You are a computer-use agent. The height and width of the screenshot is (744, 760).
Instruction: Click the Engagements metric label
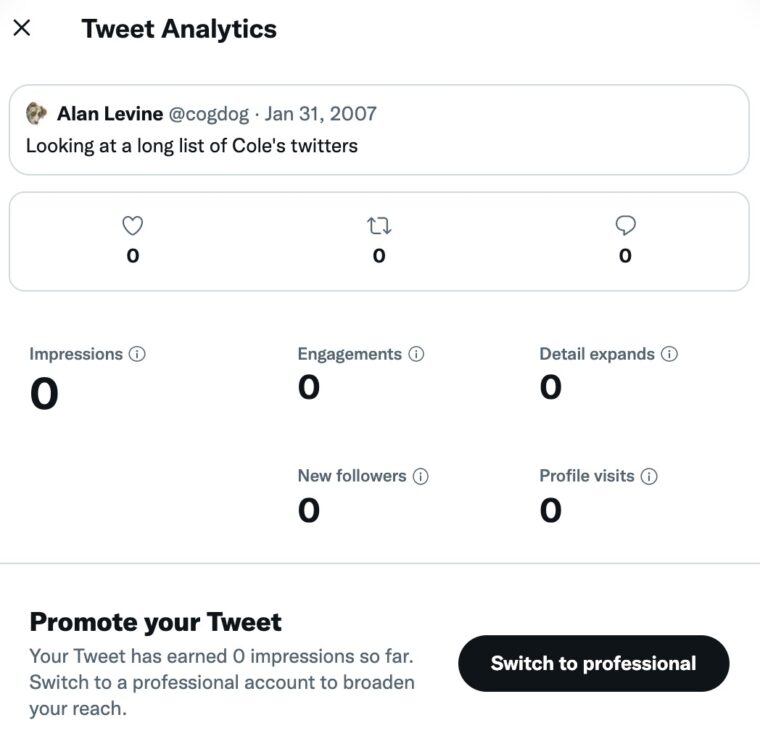pos(349,354)
